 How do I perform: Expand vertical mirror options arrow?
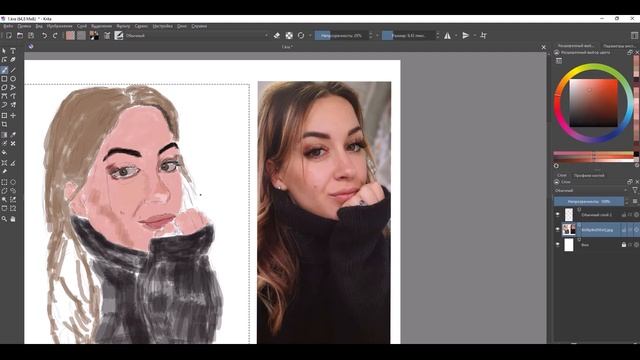pos(475,36)
